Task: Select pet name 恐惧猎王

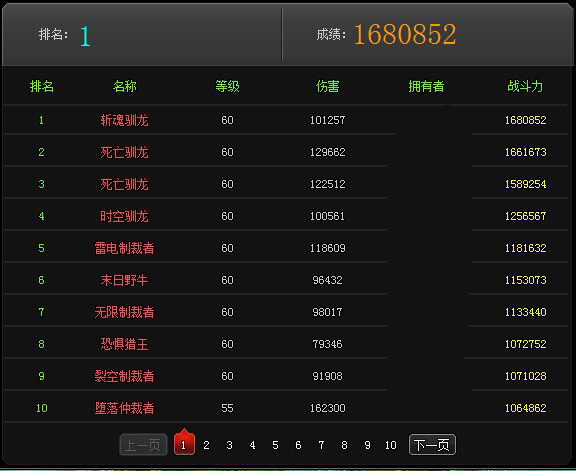Action: click(125, 344)
